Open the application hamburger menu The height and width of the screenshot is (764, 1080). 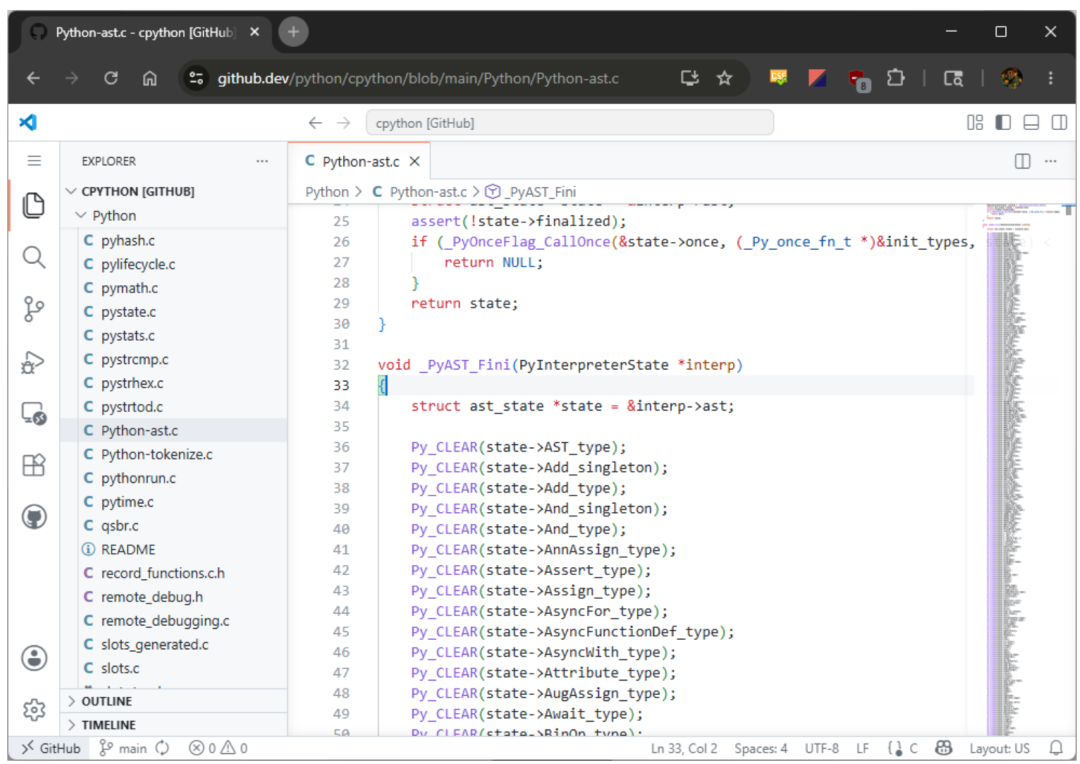(x=34, y=161)
